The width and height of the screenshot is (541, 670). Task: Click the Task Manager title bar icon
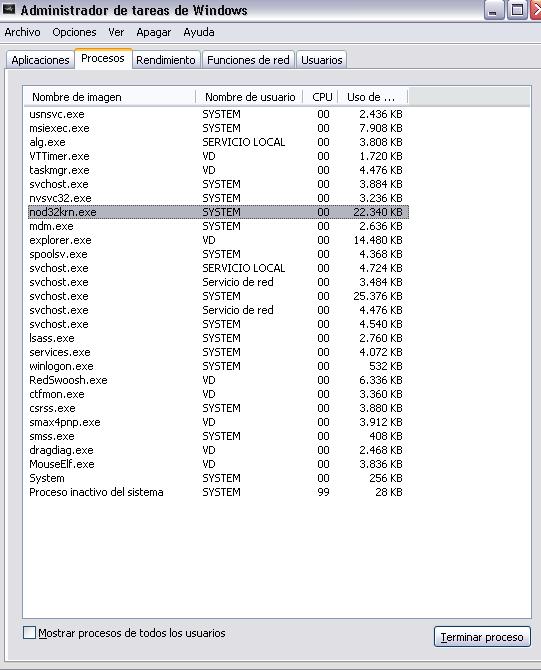coord(9,9)
